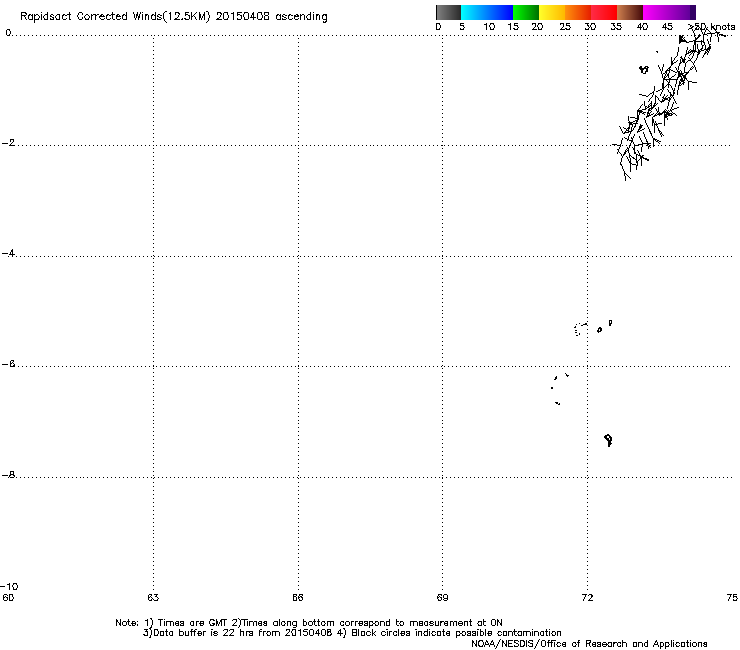Click the orange 25-30 knots color band
The image size is (740, 650).
pyautogui.click(x=578, y=12)
